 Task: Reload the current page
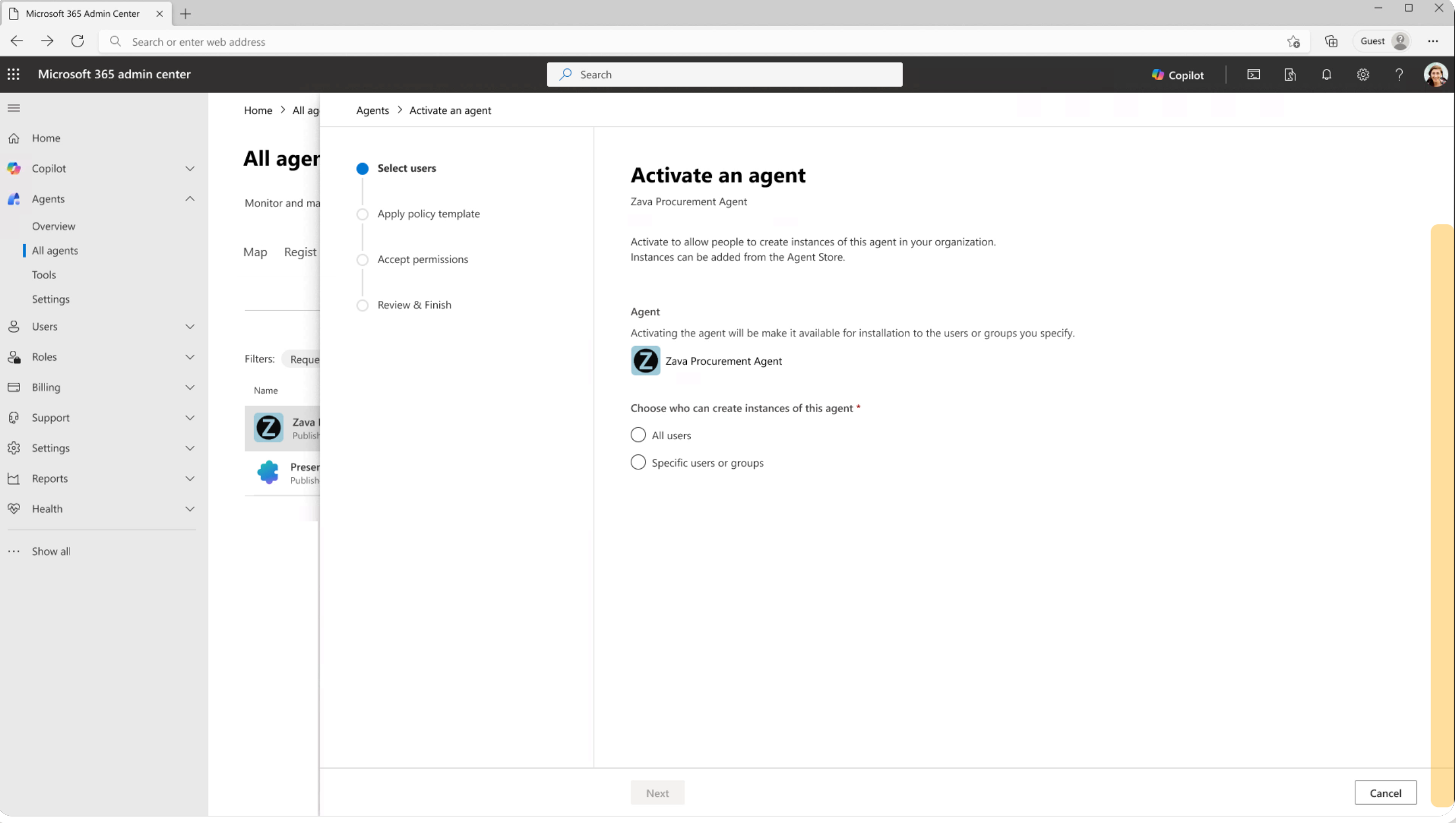(78, 41)
